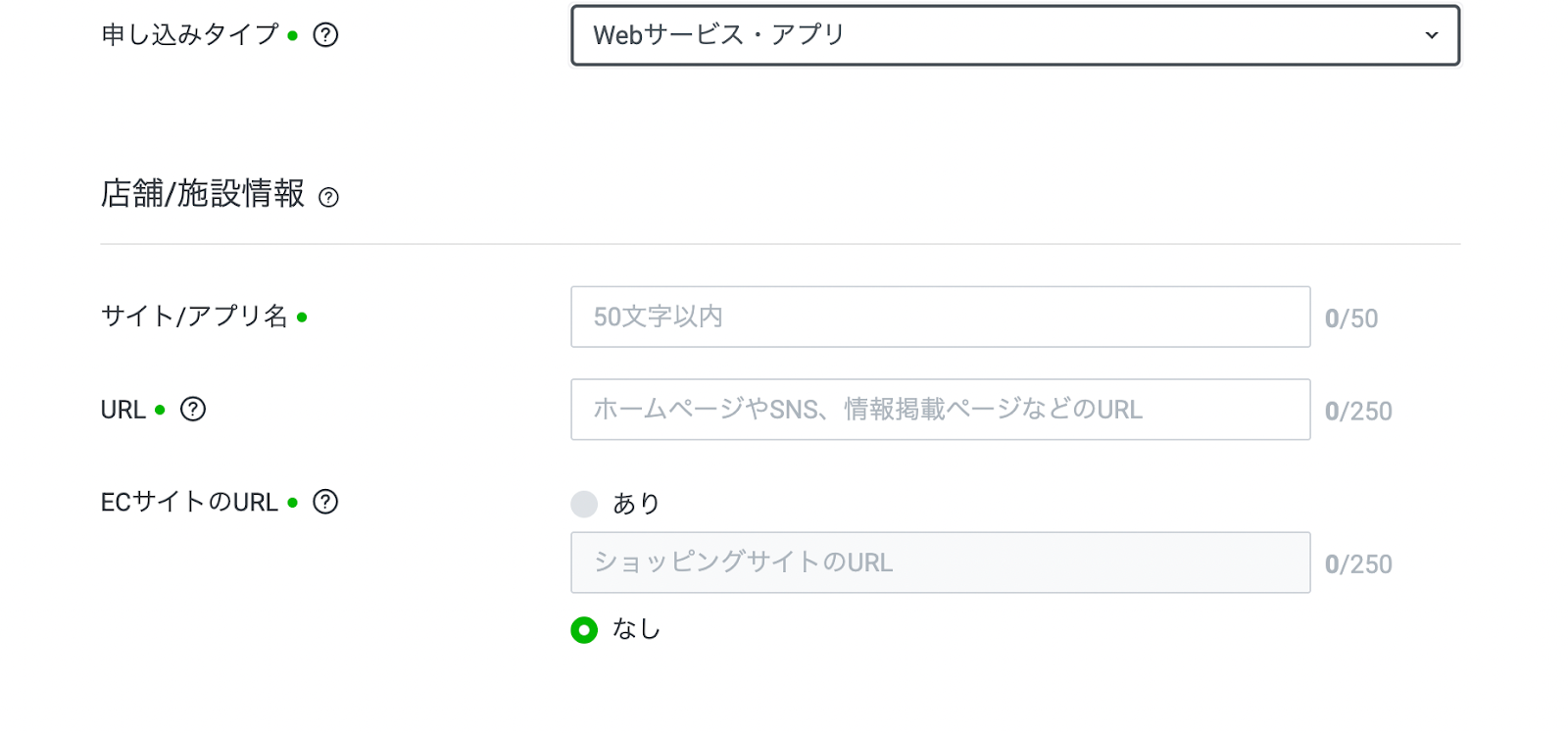Focus the サイト/アプリ名 text field
Screen dimensions: 1568x733
[940, 317]
